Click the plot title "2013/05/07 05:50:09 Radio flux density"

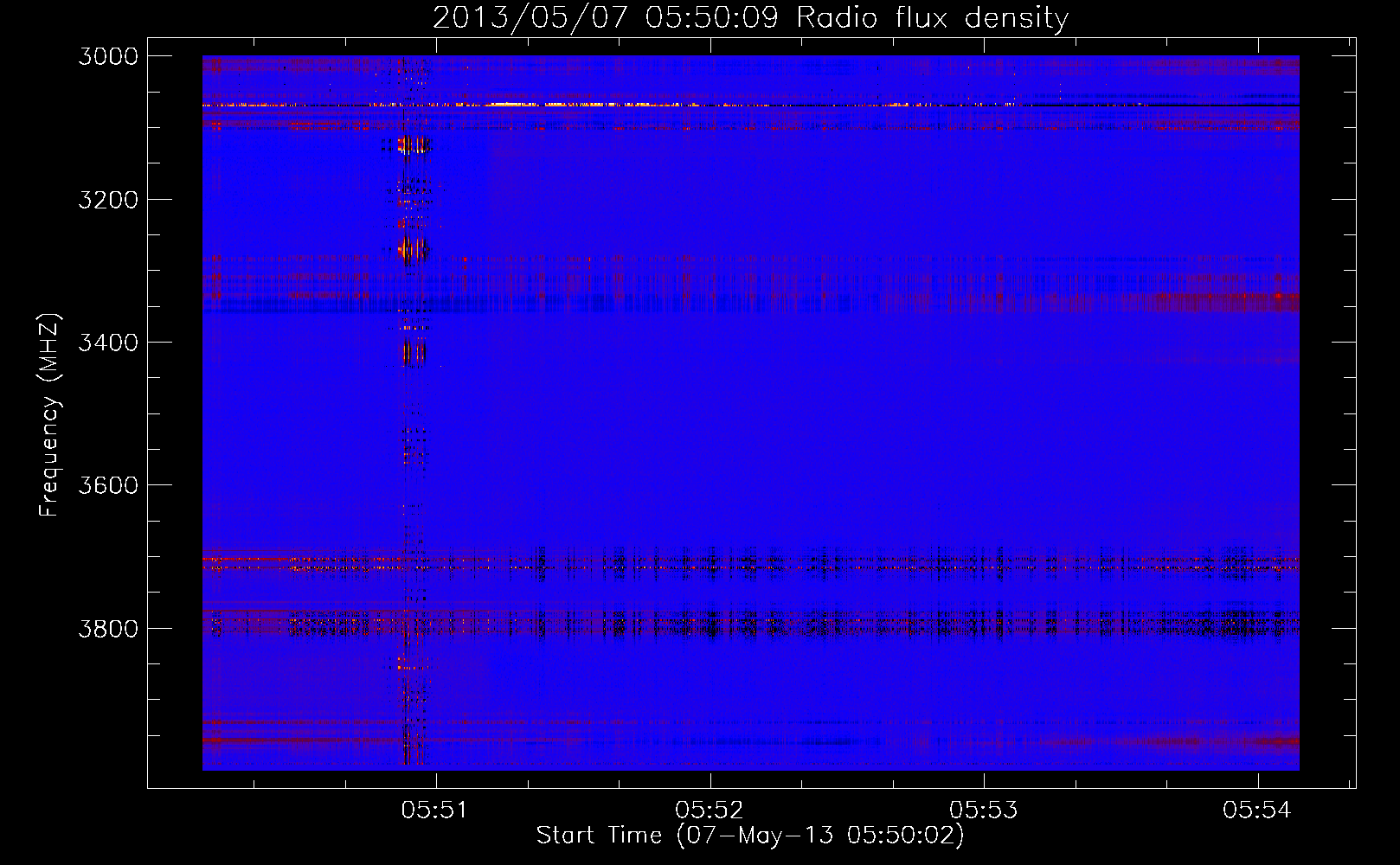coord(750,17)
